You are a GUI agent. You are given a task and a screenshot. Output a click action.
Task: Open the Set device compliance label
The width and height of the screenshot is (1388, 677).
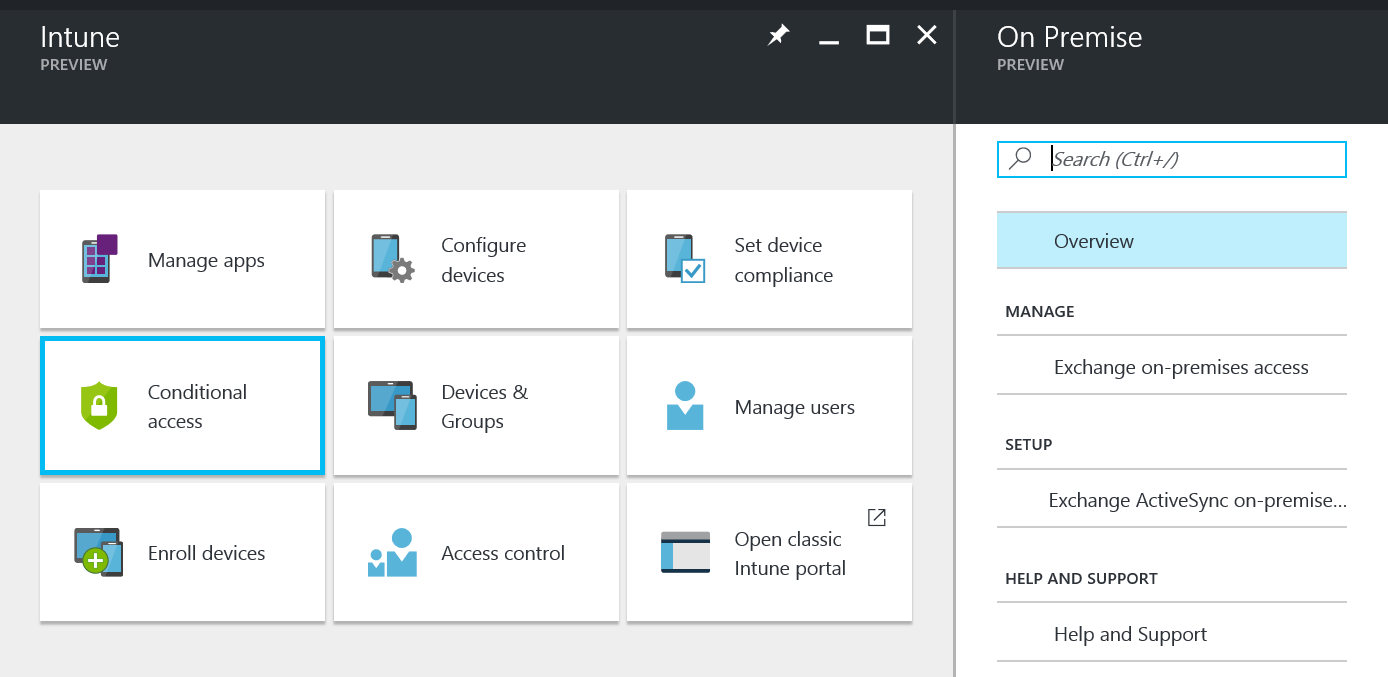click(783, 260)
